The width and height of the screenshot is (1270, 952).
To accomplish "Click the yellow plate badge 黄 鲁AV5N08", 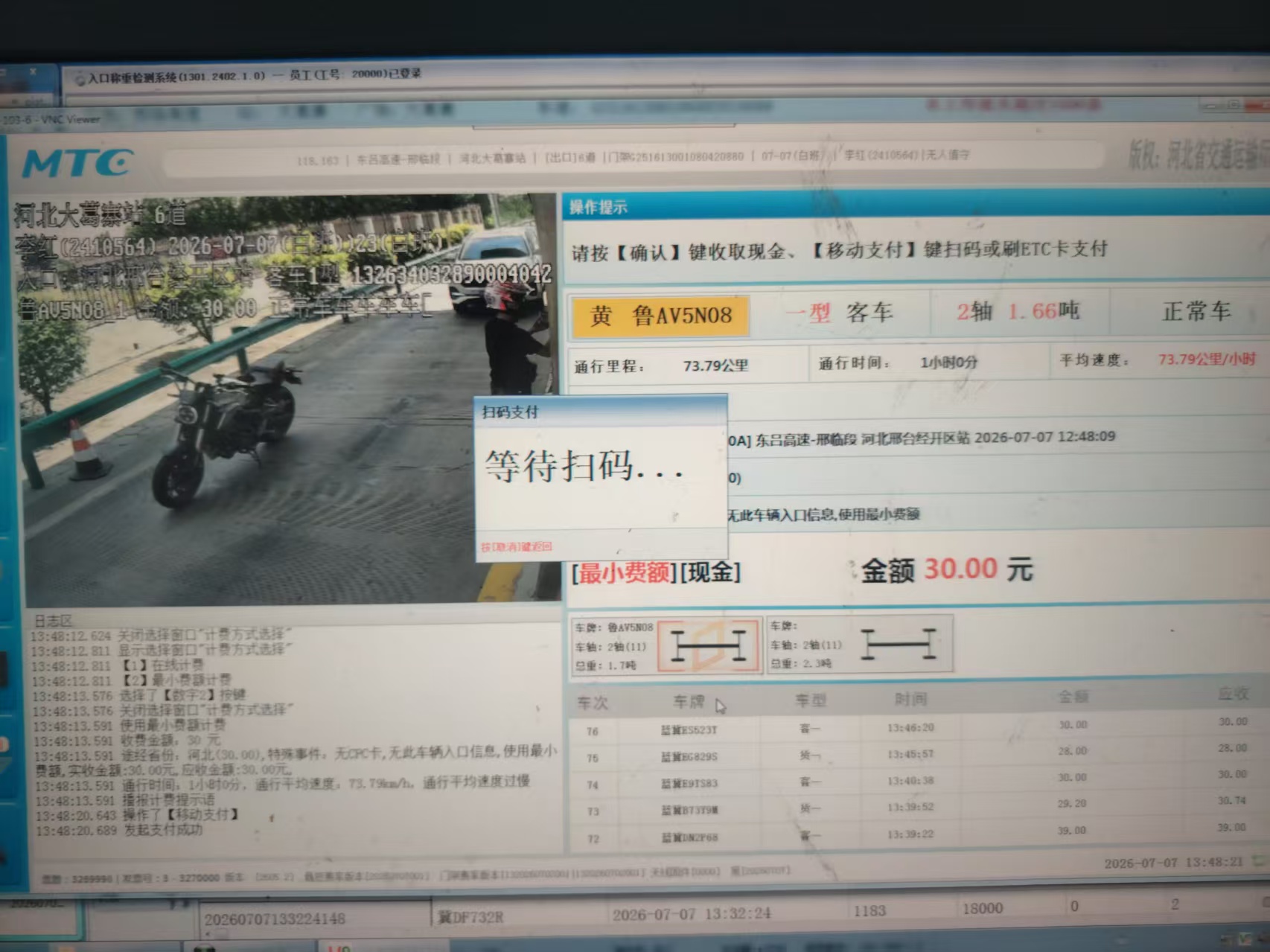I will click(x=660, y=316).
